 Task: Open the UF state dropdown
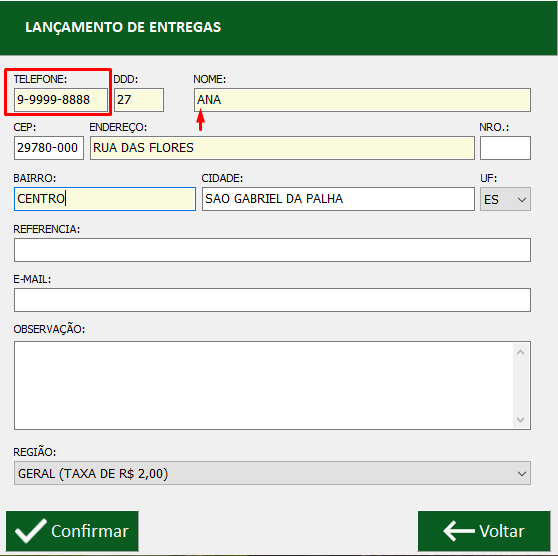click(x=505, y=199)
